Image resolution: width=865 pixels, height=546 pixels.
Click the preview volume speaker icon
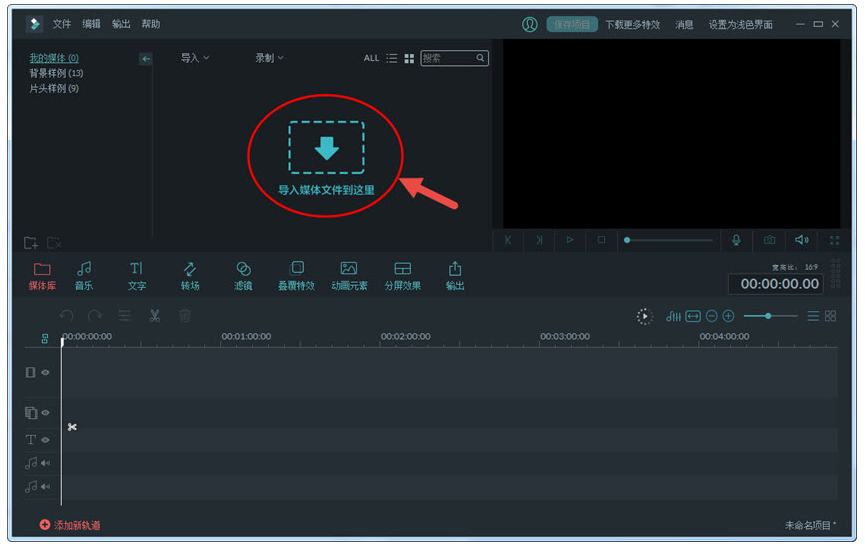802,240
